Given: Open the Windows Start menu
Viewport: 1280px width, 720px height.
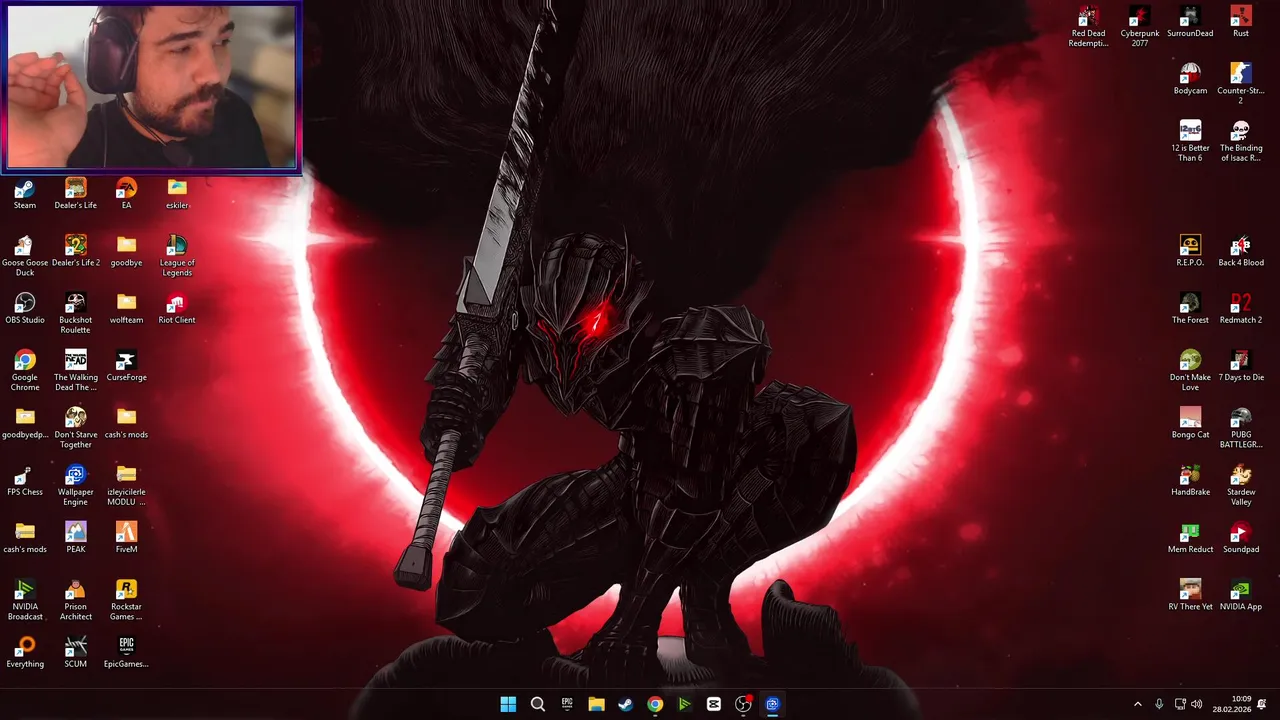Looking at the screenshot, I should coord(508,704).
